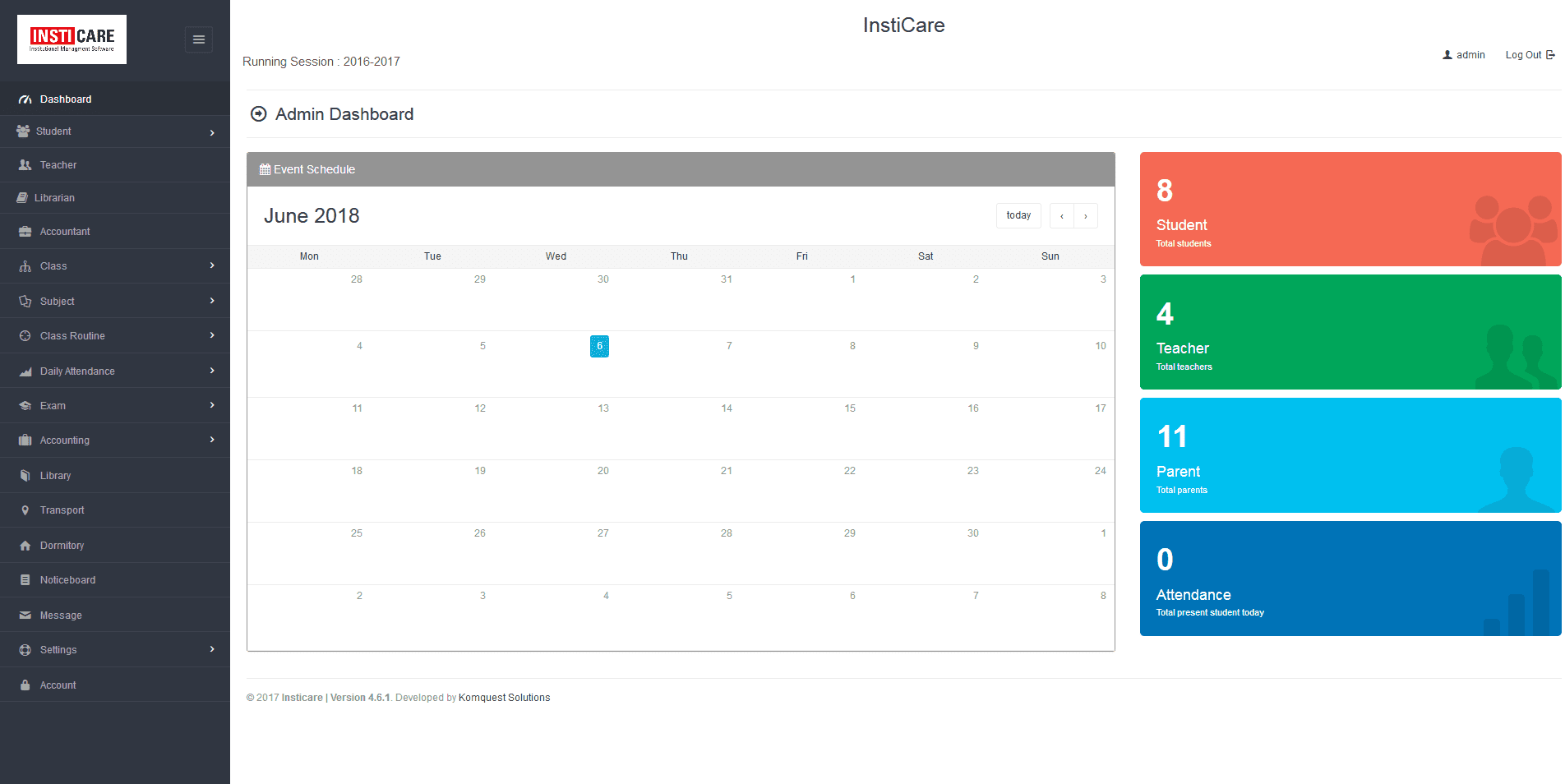Image resolution: width=1565 pixels, height=784 pixels.
Task: Expand the Class Routine submenu chevron
Action: point(212,335)
